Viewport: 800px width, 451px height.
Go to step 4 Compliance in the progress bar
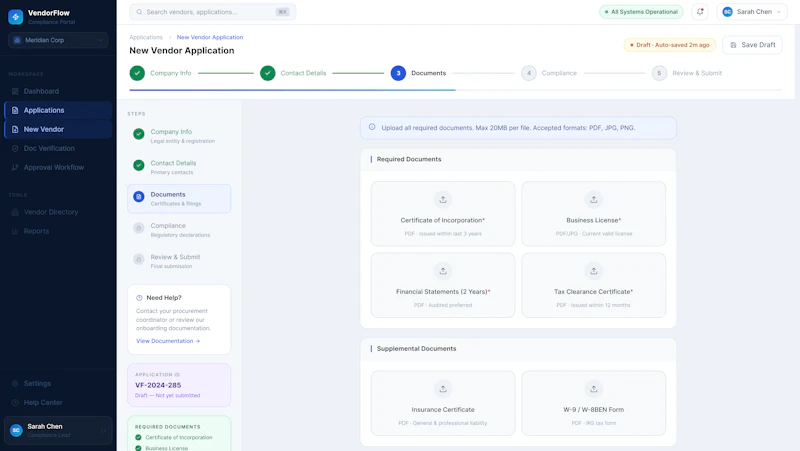(x=549, y=73)
